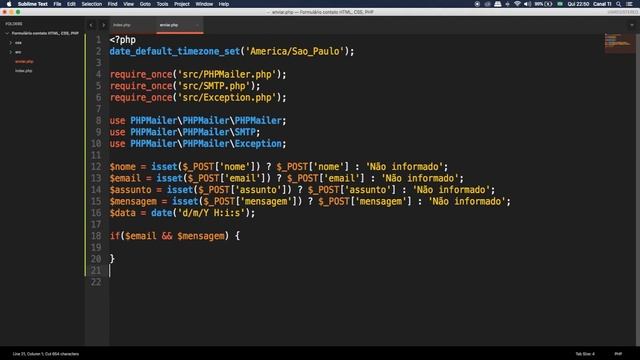Open the Edit menu

[71, 4]
